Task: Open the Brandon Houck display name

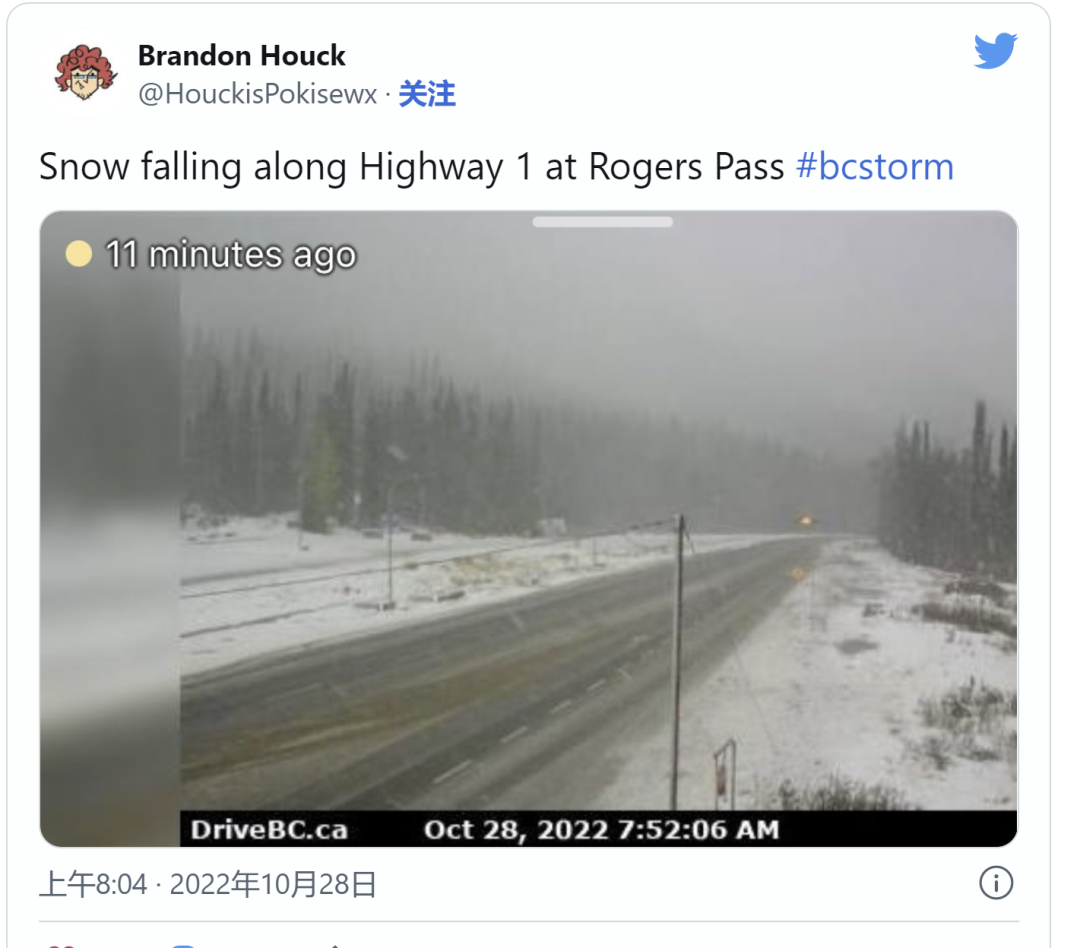Action: (x=242, y=56)
